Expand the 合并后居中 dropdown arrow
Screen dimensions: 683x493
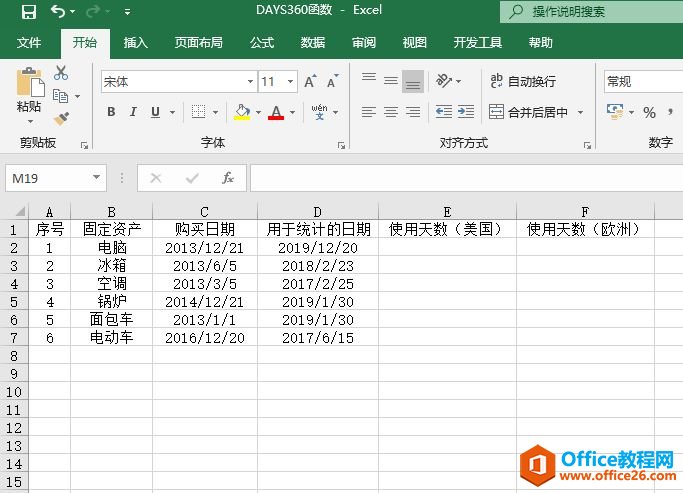pyautogui.click(x=580, y=112)
